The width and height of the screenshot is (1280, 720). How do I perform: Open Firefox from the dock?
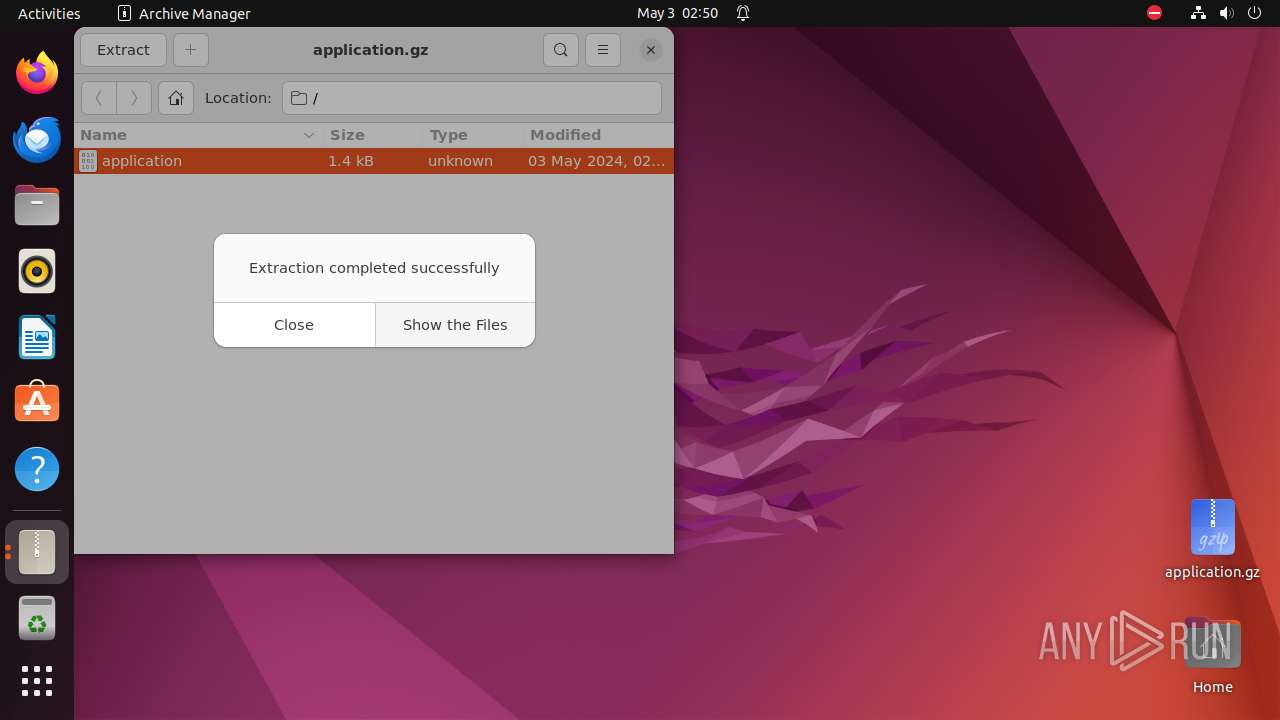(x=37, y=73)
